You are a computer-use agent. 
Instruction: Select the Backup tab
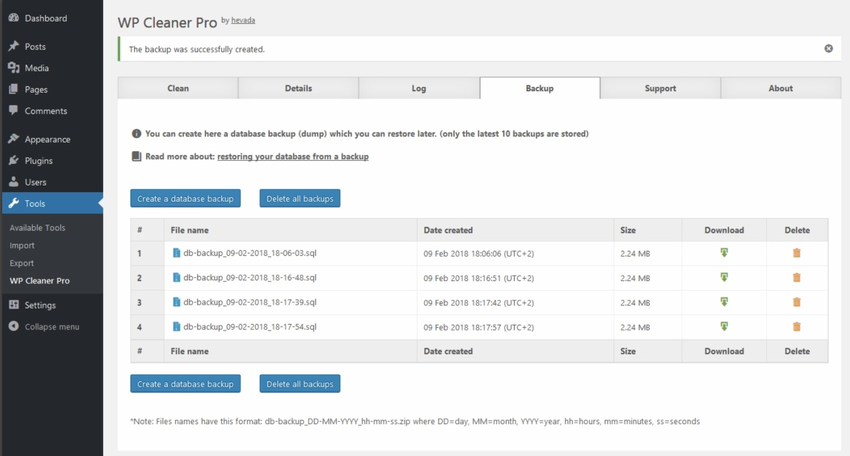(539, 88)
